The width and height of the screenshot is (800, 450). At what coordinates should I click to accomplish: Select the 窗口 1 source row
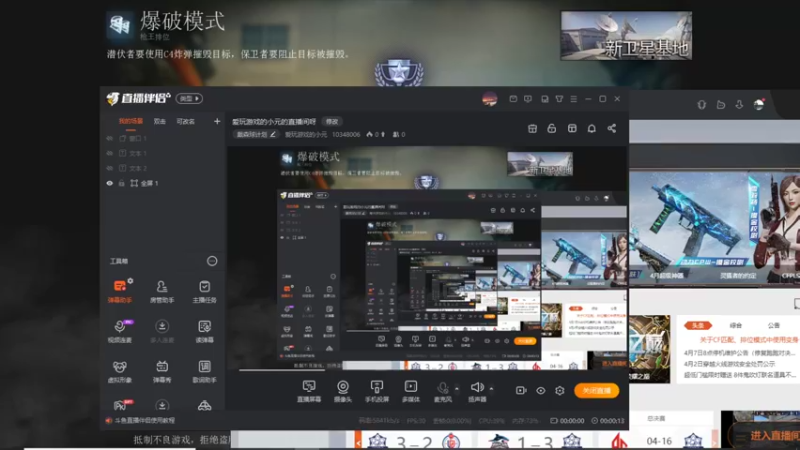pyautogui.click(x=163, y=138)
